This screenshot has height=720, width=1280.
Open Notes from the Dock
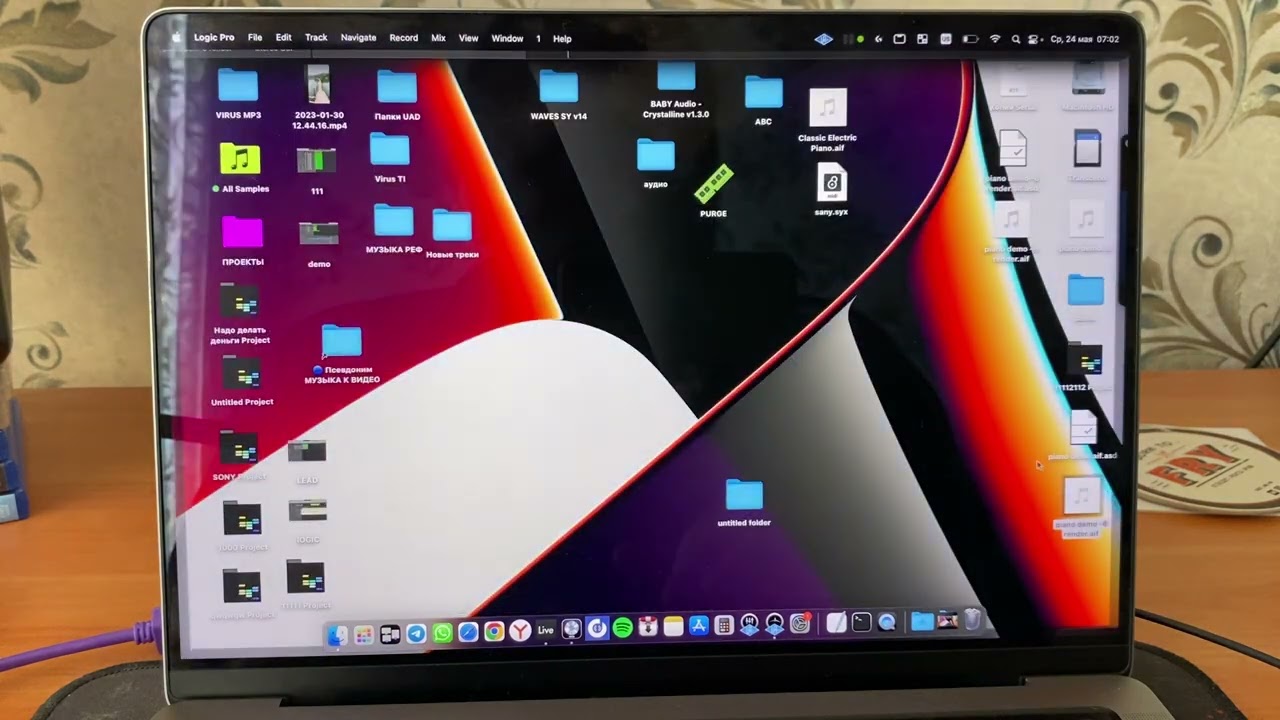click(673, 627)
